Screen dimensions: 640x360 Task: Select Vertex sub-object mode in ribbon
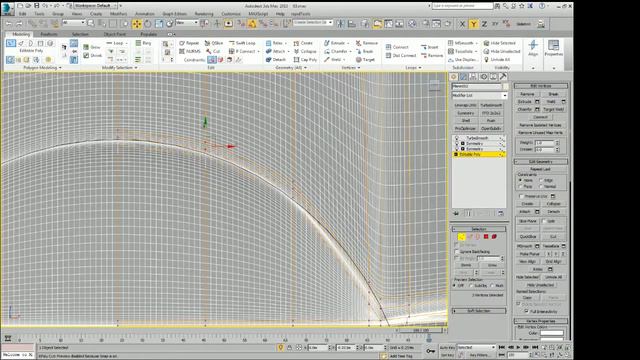coord(11,43)
